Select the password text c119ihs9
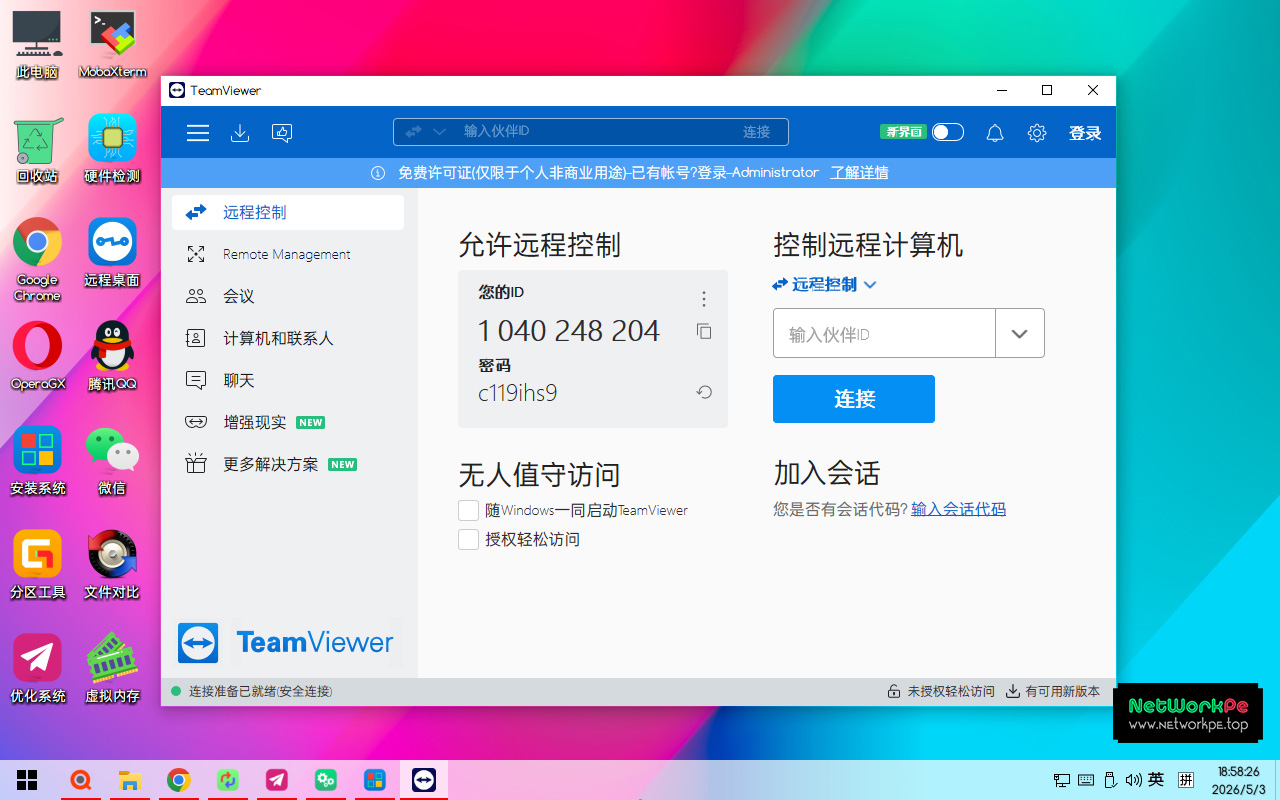Viewport: 1280px width, 800px height. [x=518, y=393]
